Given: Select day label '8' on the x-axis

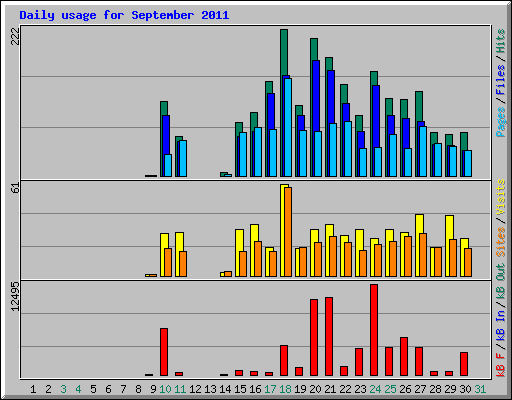Looking at the screenshot, I should [138, 389].
